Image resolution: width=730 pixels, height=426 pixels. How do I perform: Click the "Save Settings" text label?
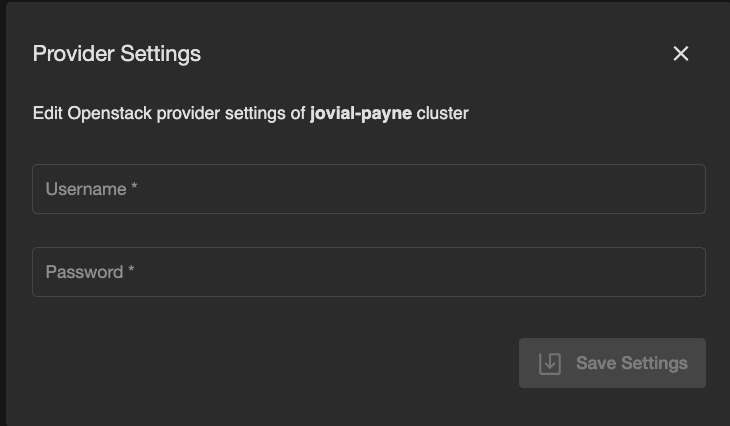coord(632,363)
